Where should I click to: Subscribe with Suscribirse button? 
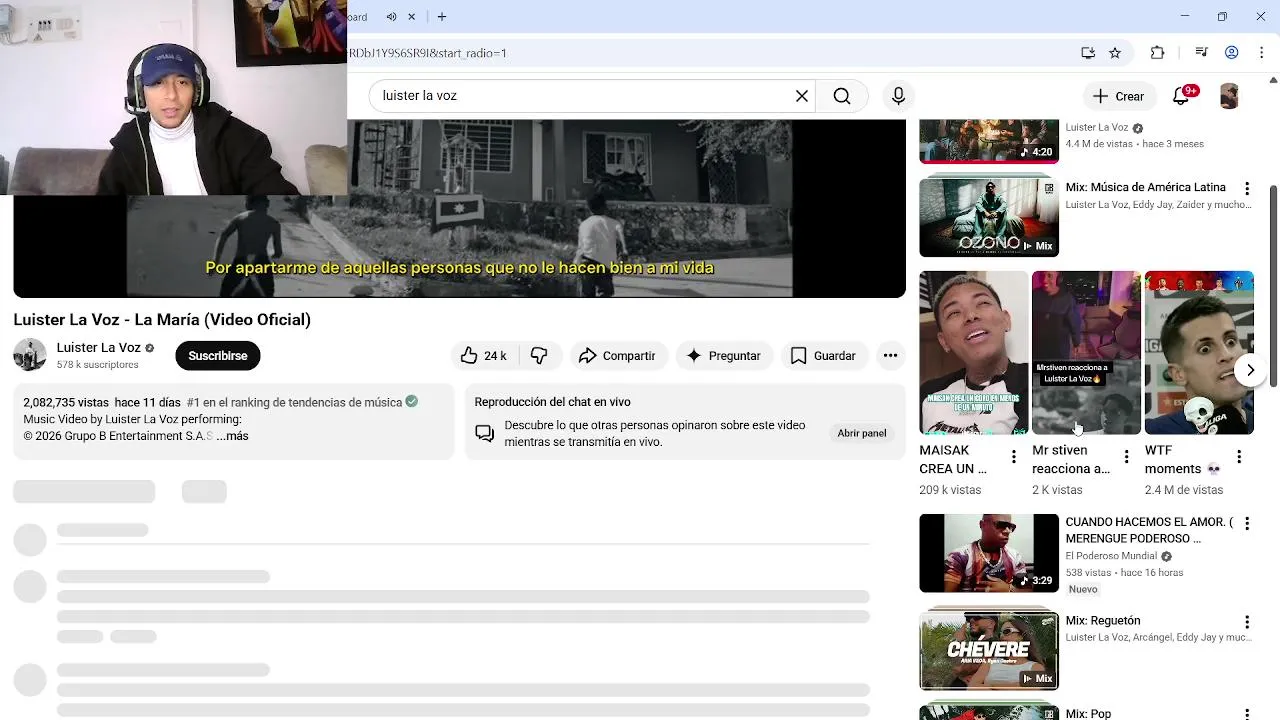(218, 356)
